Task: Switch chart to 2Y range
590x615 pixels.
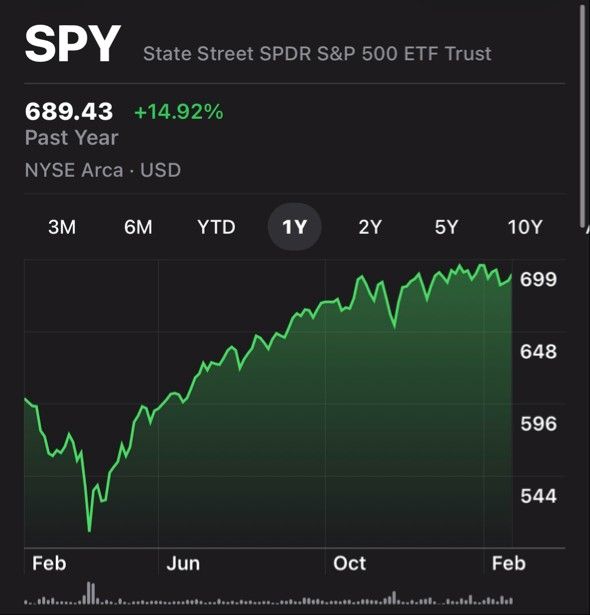Action: click(x=370, y=227)
